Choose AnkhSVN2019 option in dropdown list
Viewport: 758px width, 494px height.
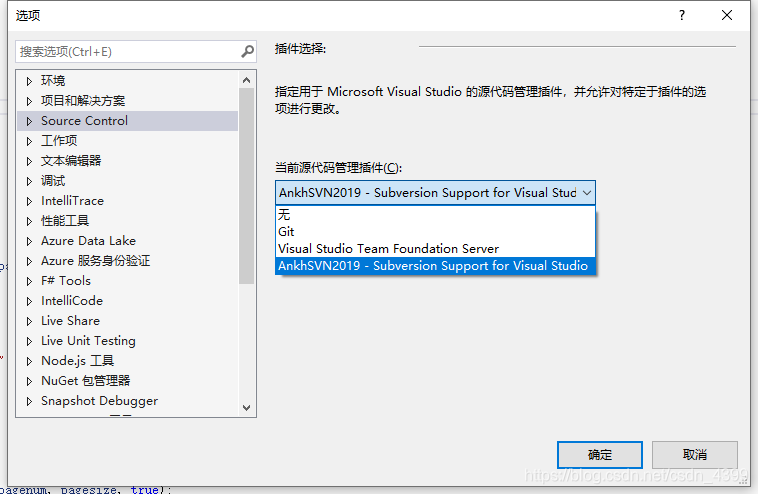[435, 266]
